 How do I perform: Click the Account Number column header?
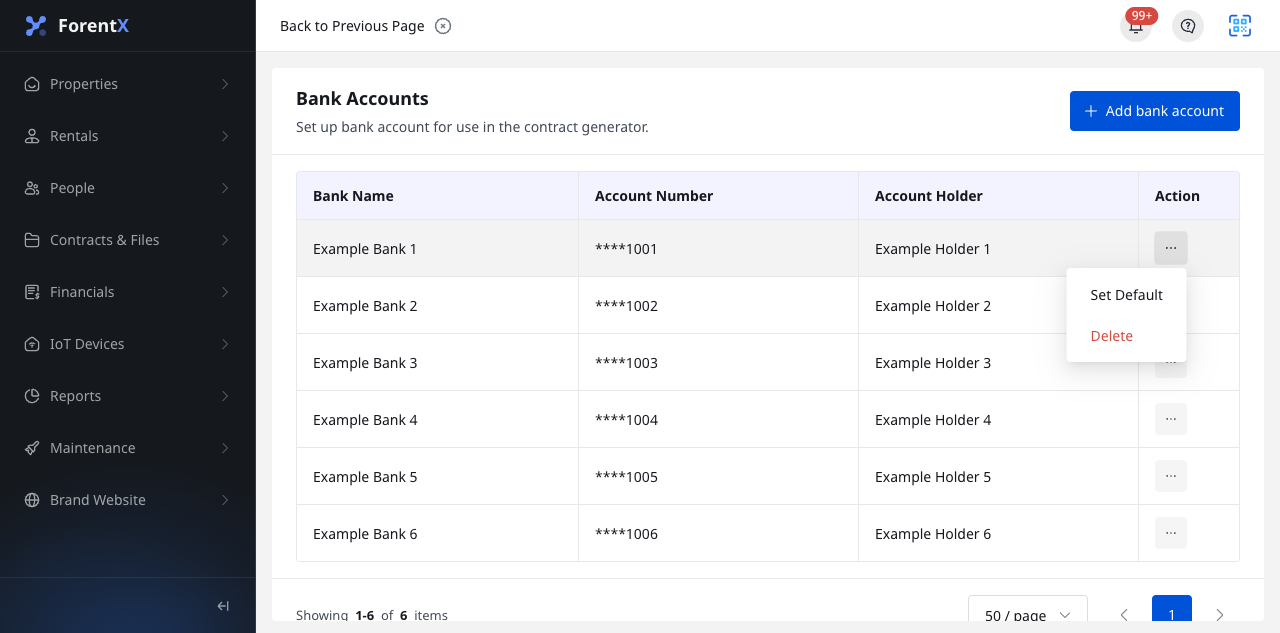pos(718,196)
